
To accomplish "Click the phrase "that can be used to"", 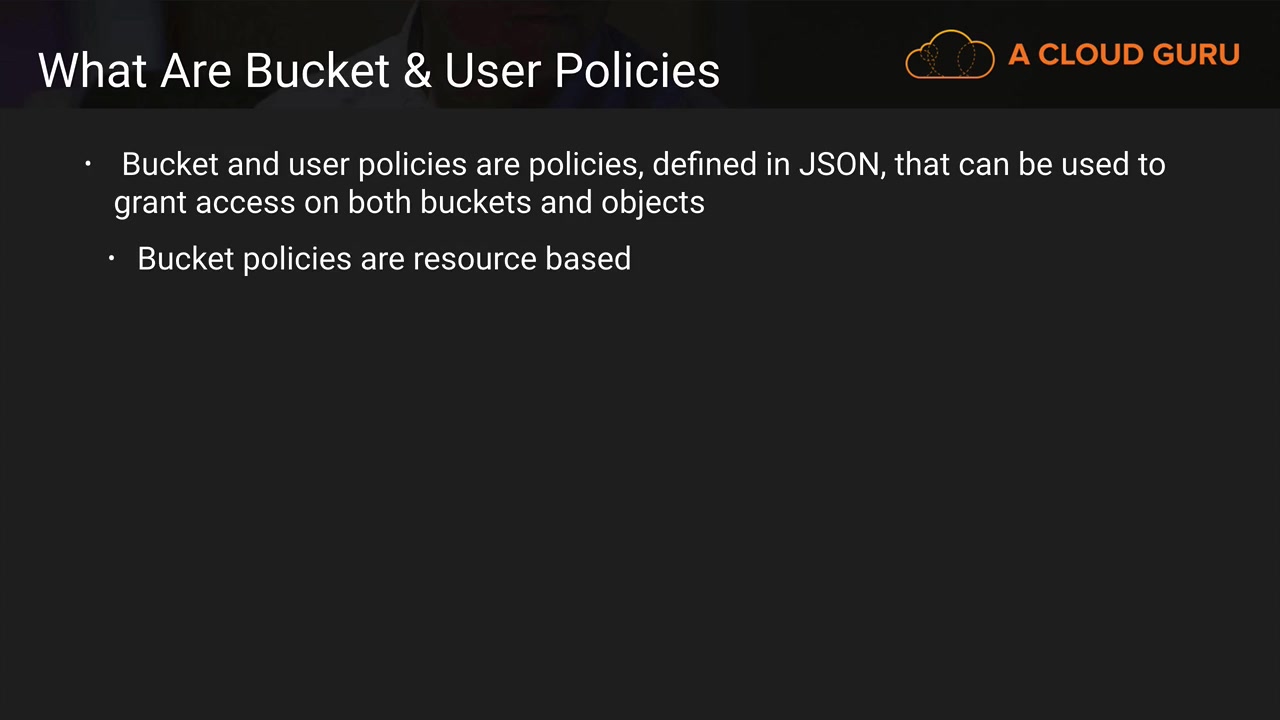I will [x=1030, y=164].
